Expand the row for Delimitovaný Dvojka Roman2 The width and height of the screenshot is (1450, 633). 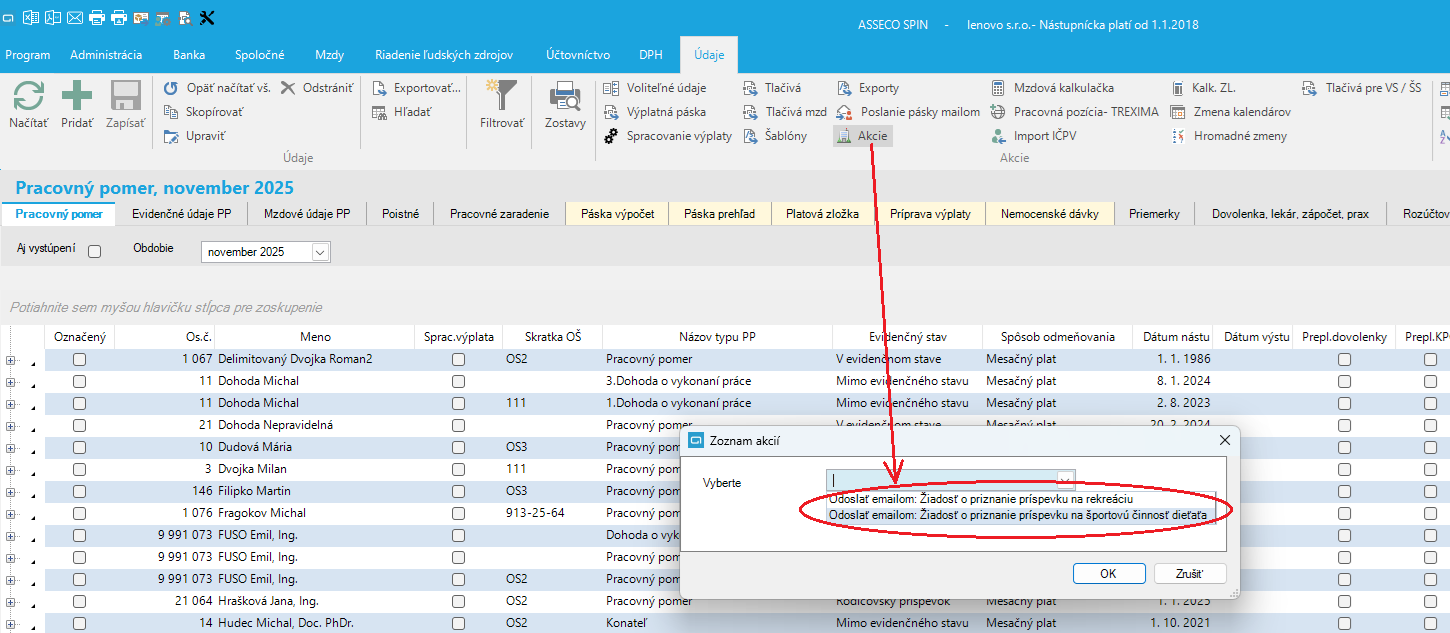point(12,359)
